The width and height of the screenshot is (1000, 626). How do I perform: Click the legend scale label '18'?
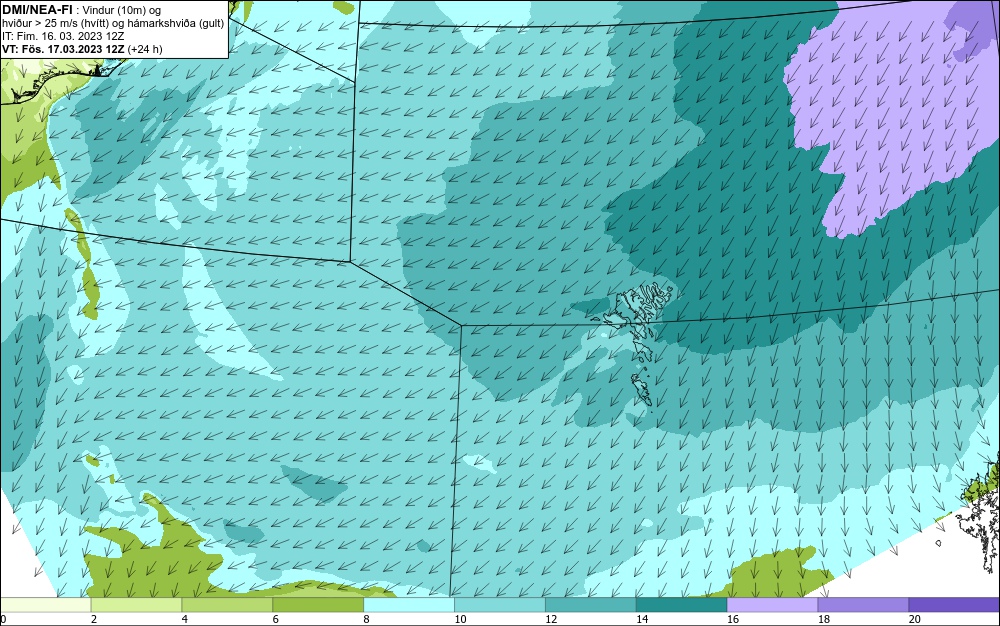[824, 619]
